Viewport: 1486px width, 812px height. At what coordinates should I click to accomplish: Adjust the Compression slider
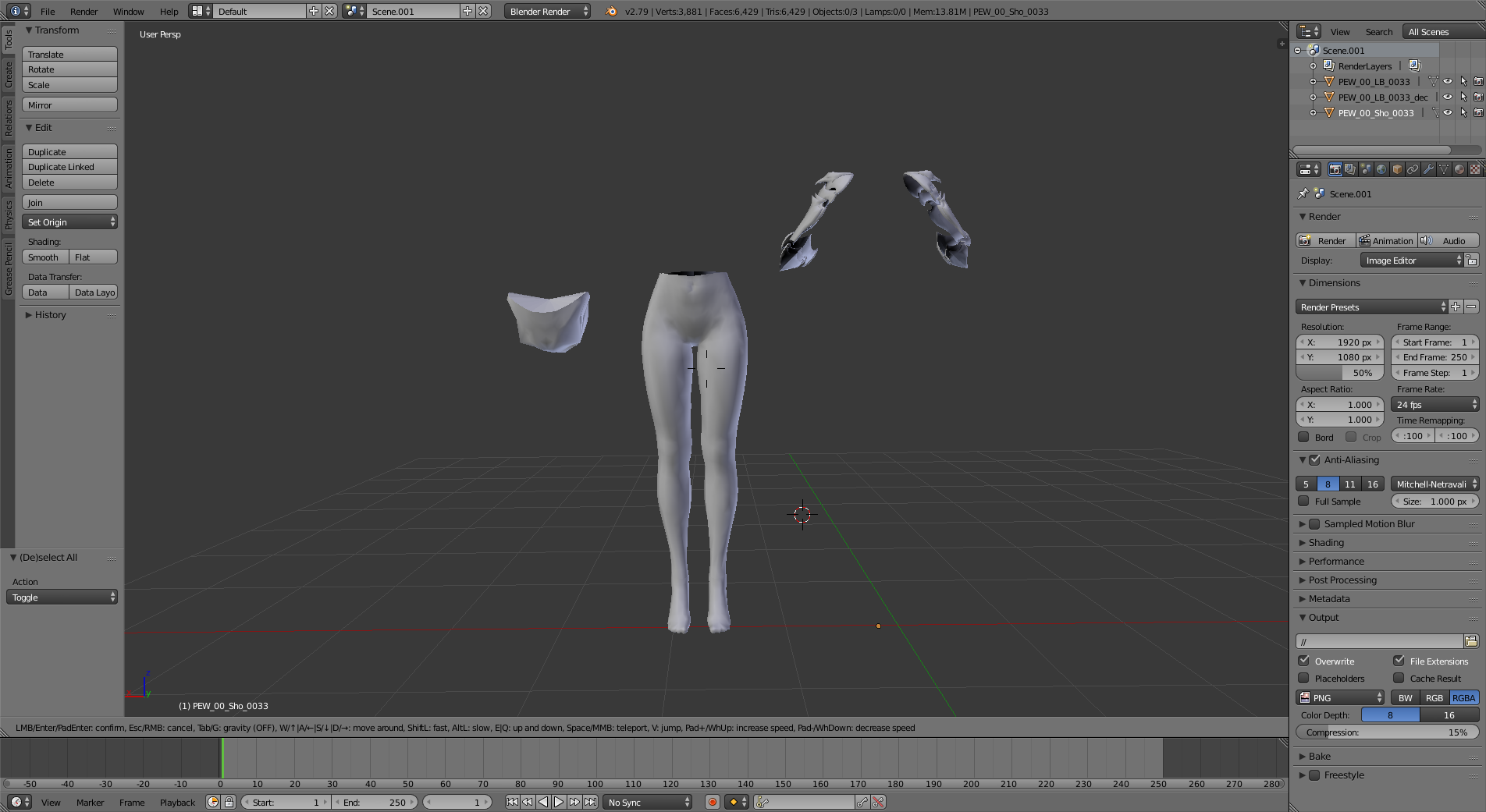click(1387, 732)
